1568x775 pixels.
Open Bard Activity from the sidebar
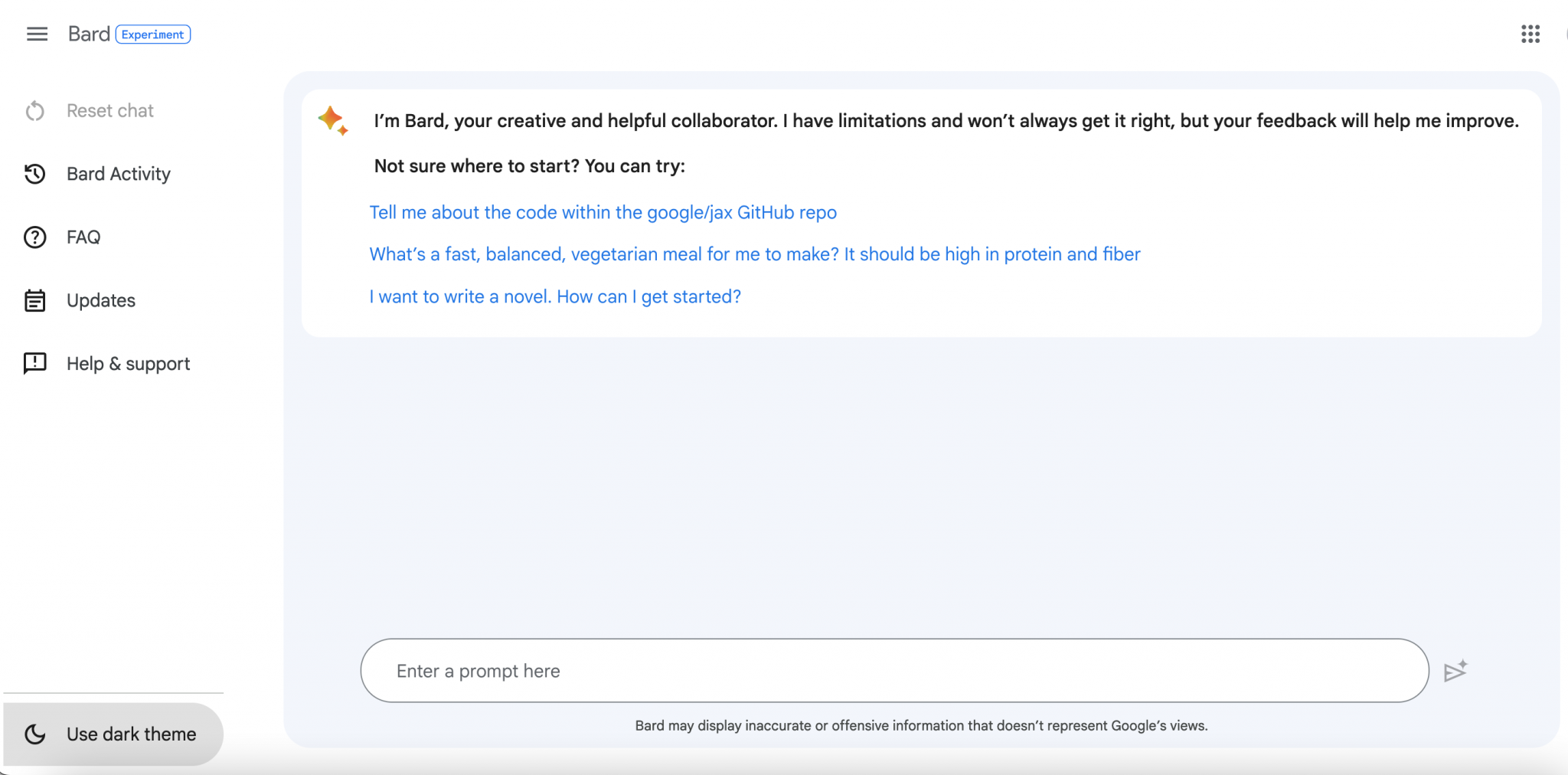point(119,174)
